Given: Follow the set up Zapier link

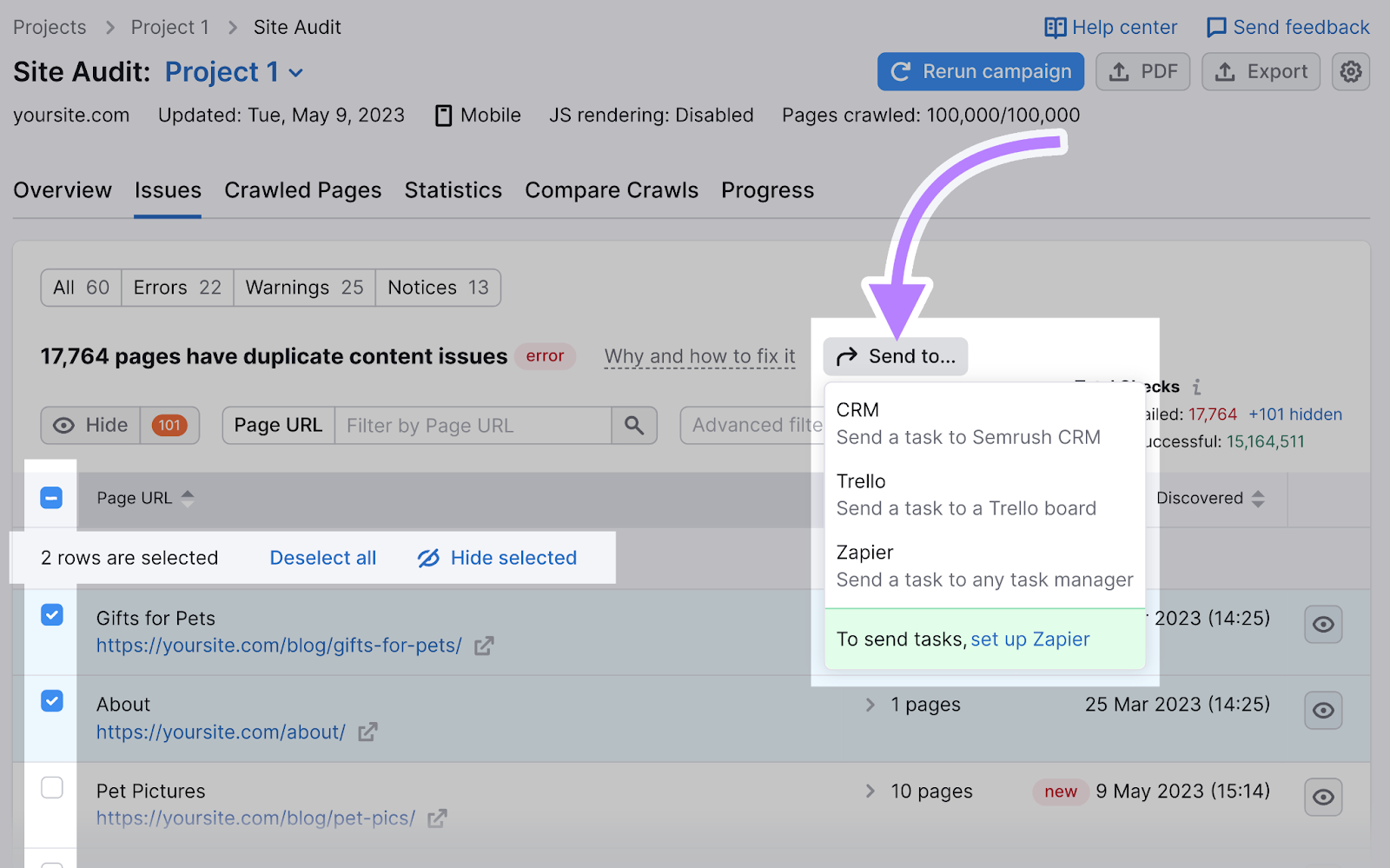Looking at the screenshot, I should tap(1029, 639).
